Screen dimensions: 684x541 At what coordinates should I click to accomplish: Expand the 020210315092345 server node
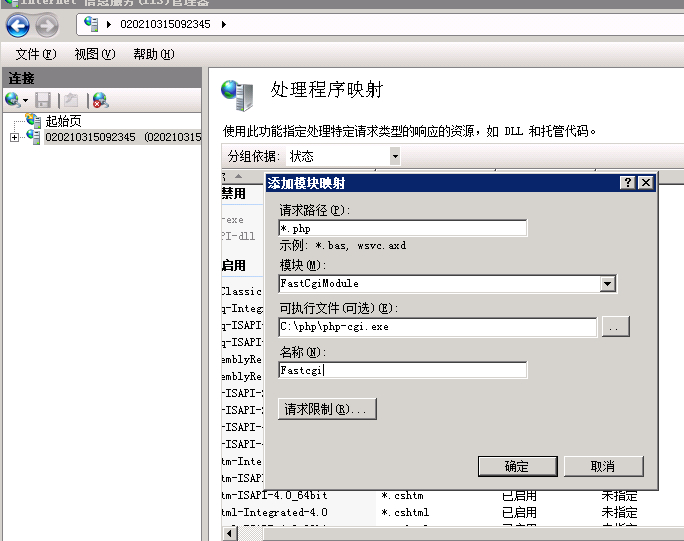point(14,137)
